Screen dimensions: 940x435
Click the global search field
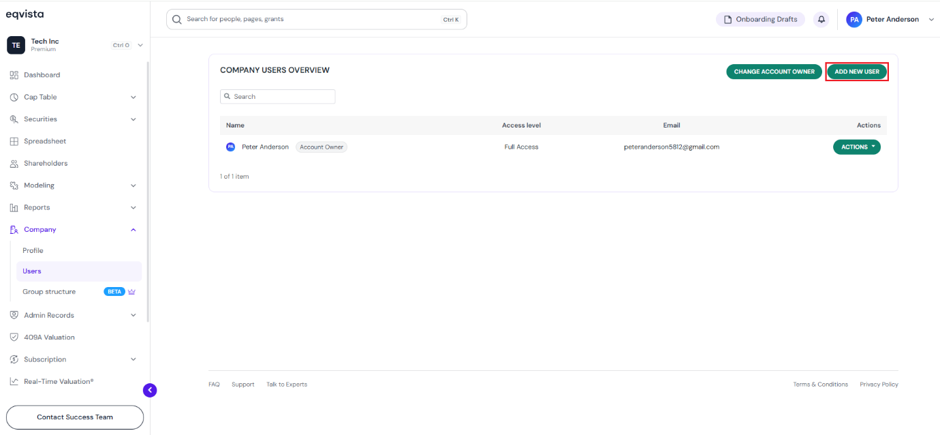click(317, 19)
